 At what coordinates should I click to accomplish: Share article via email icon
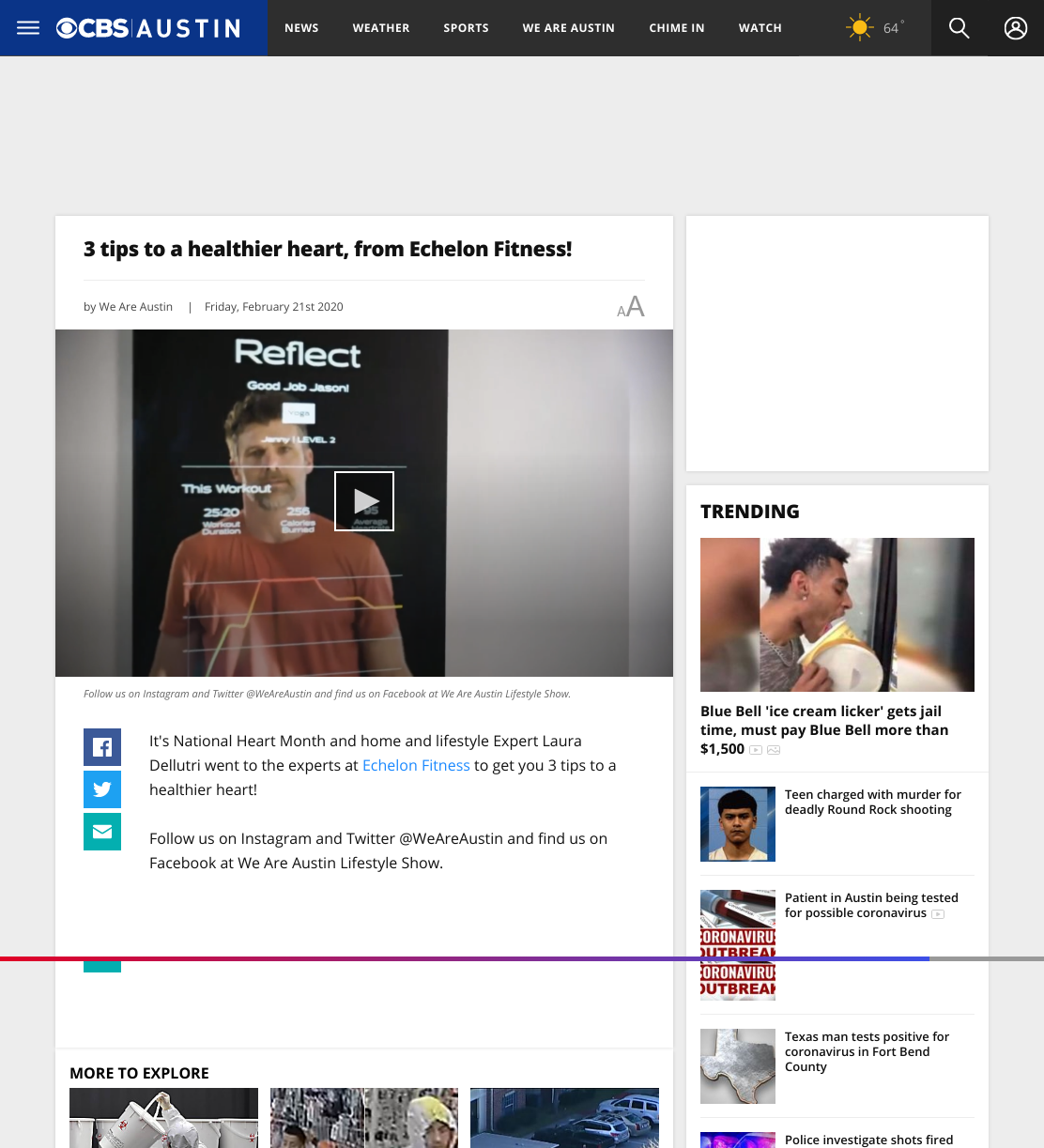click(x=102, y=832)
